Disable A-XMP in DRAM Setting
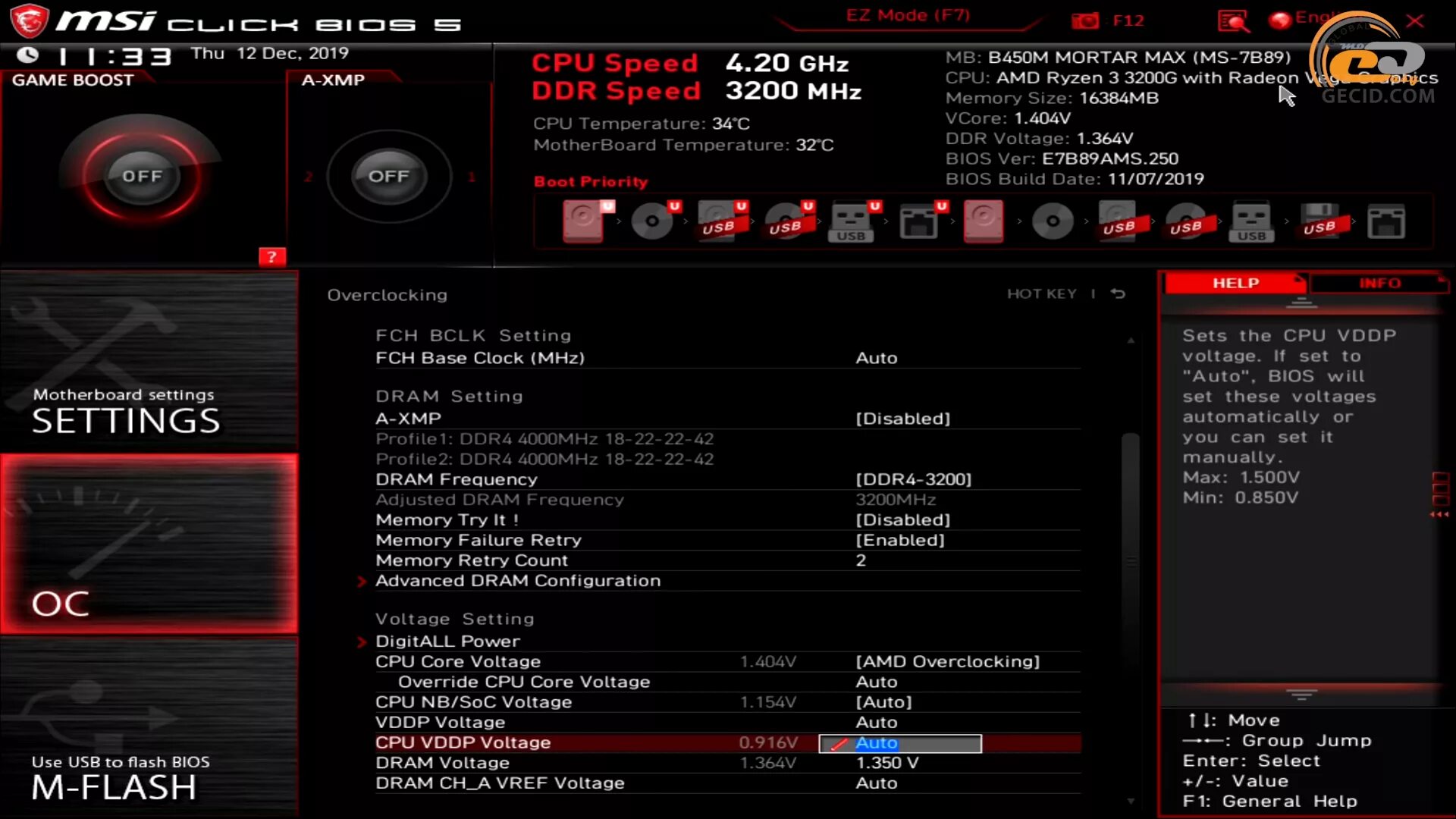 coord(902,418)
